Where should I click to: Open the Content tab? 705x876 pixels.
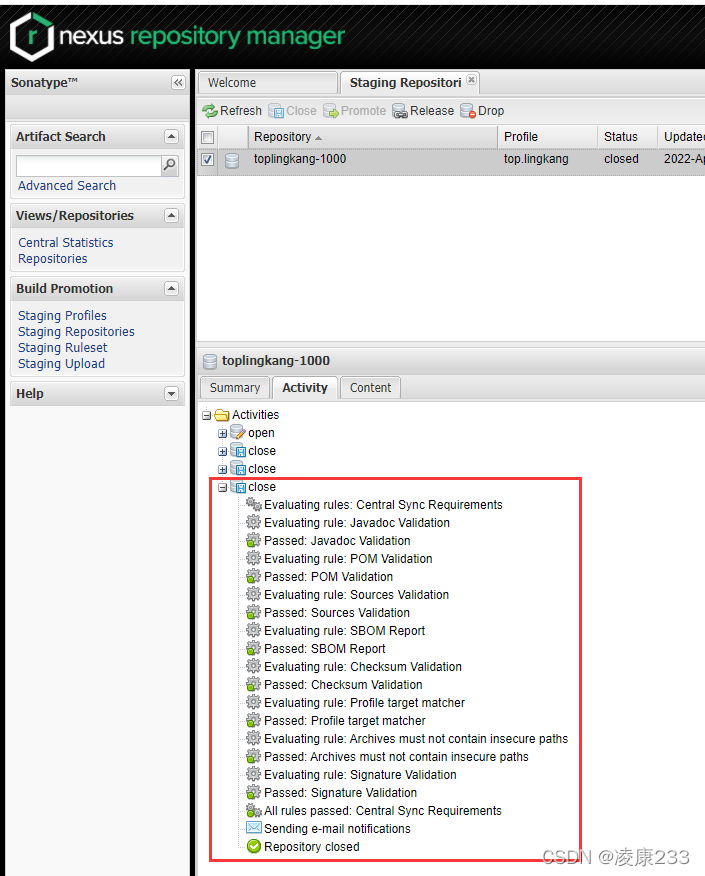tap(370, 388)
